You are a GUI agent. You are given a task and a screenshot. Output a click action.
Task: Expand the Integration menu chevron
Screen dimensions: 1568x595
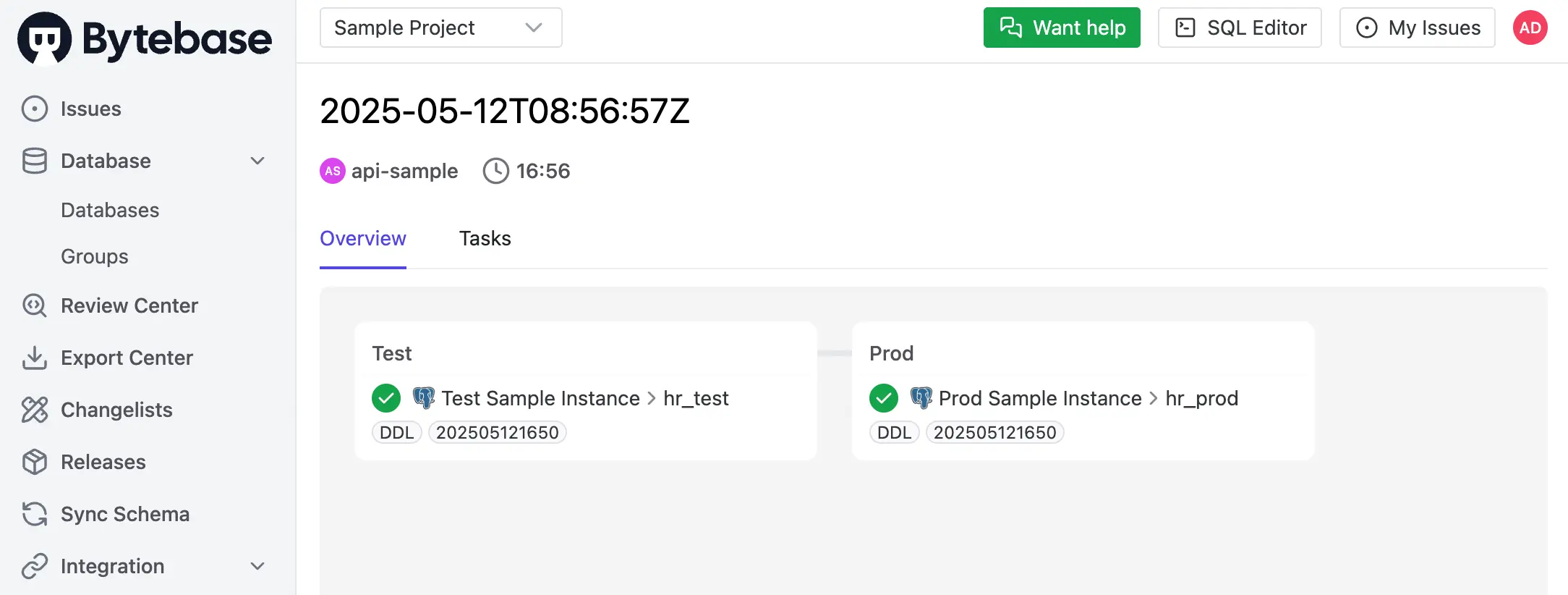pyautogui.click(x=257, y=566)
